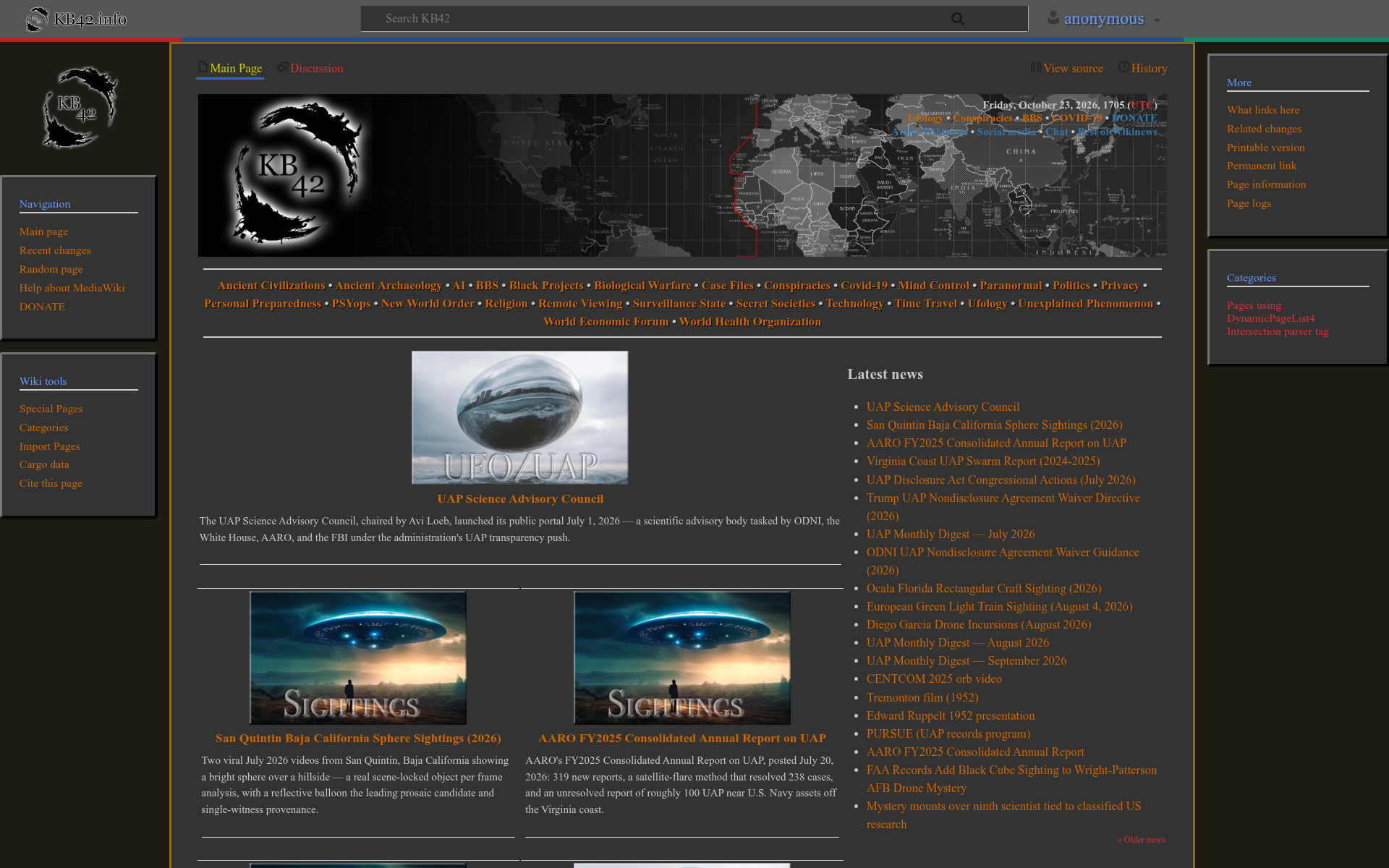Open UAP Monthly Digest — July 2026
The height and width of the screenshot is (868, 1389).
coord(951,535)
